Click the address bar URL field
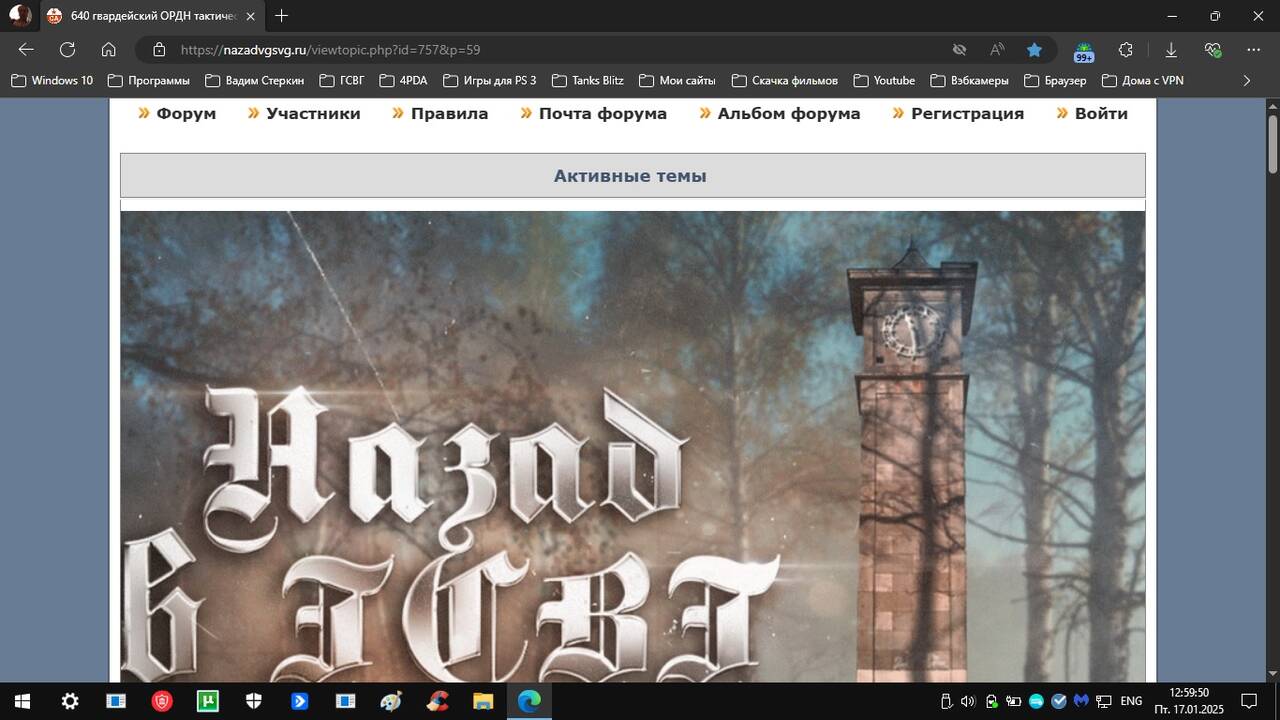The height and width of the screenshot is (720, 1280). [560, 50]
